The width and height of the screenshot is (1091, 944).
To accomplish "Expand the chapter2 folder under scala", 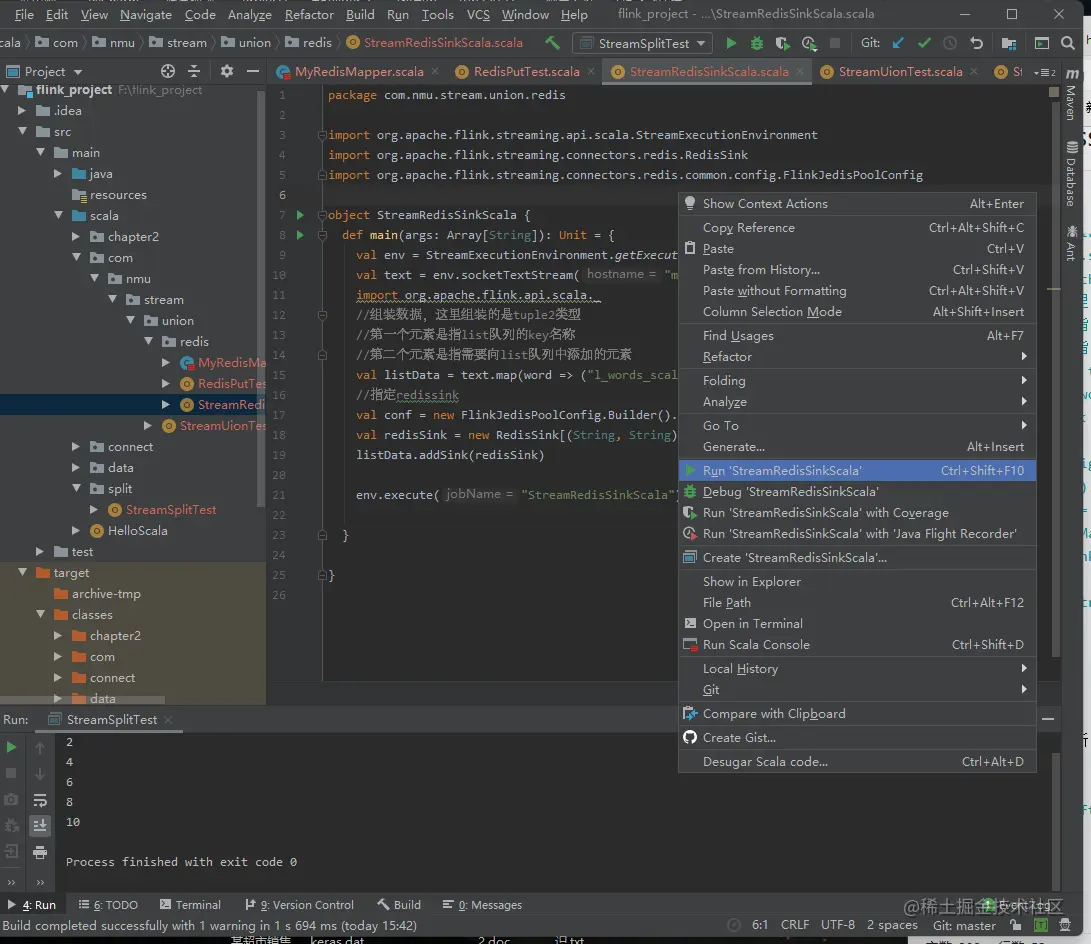I will [76, 237].
